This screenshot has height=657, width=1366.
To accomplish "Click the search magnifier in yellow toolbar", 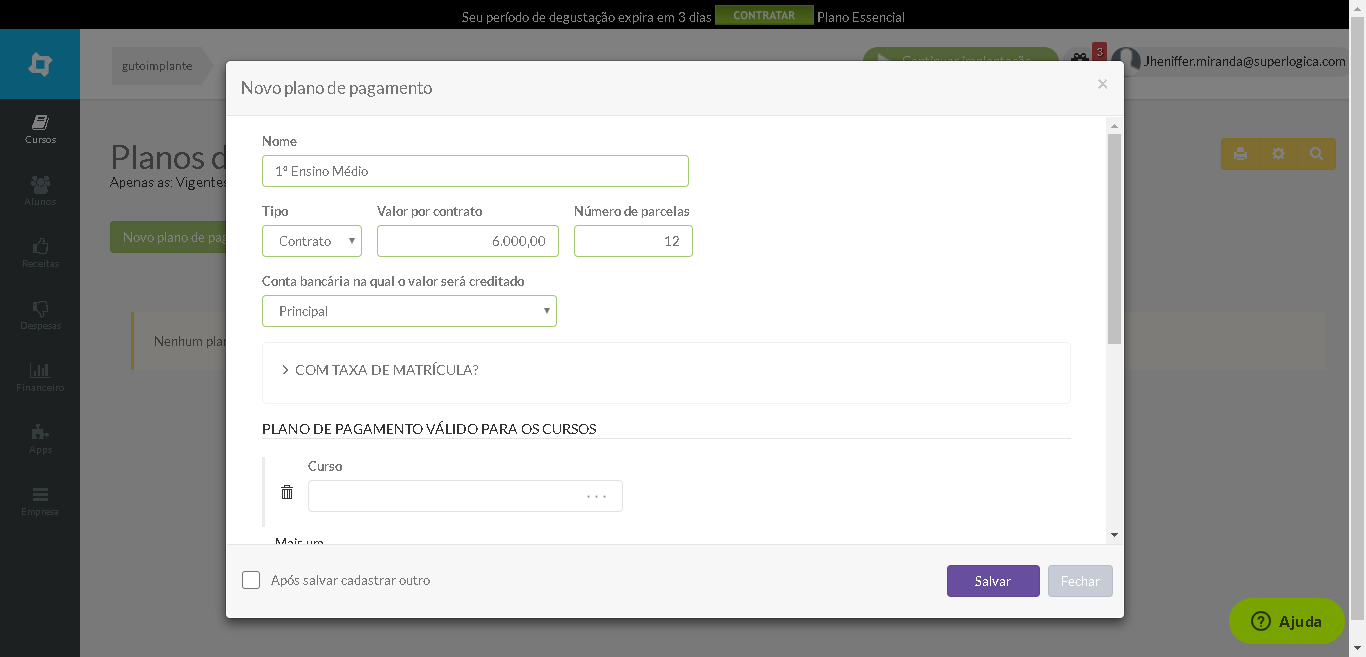I will [x=1316, y=154].
